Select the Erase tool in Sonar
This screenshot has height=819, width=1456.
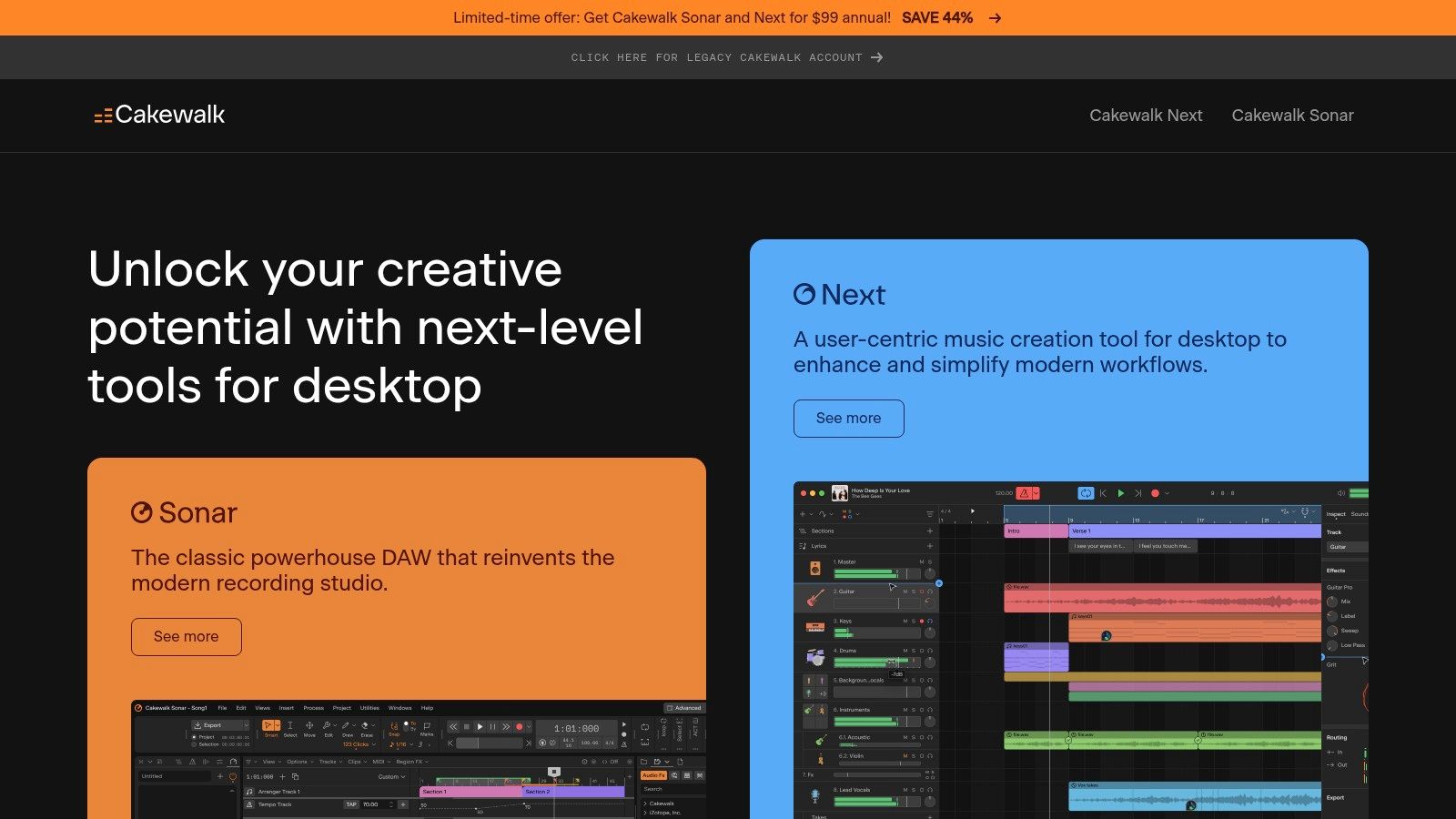366,729
